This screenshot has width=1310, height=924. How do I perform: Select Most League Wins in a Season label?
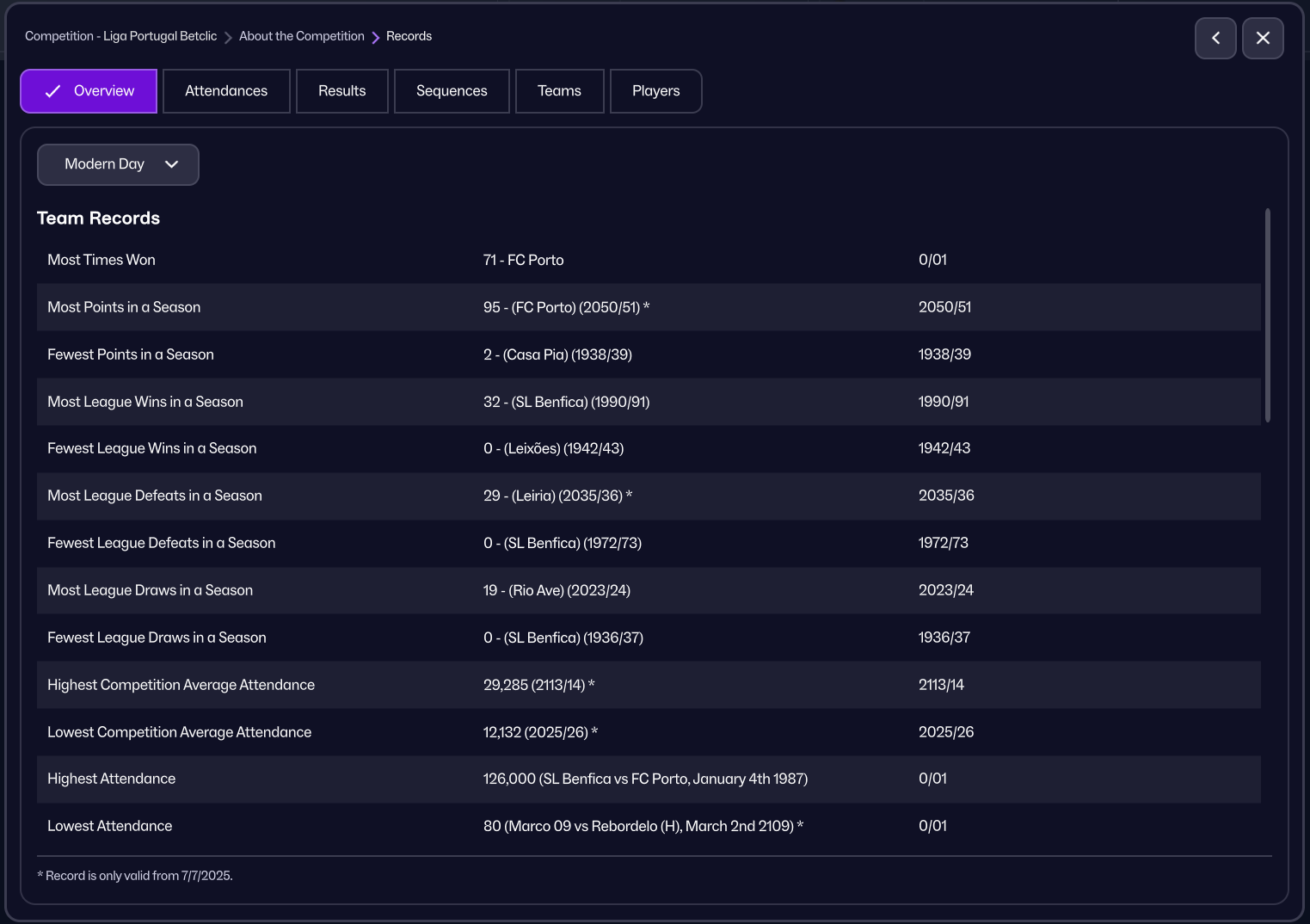point(145,402)
